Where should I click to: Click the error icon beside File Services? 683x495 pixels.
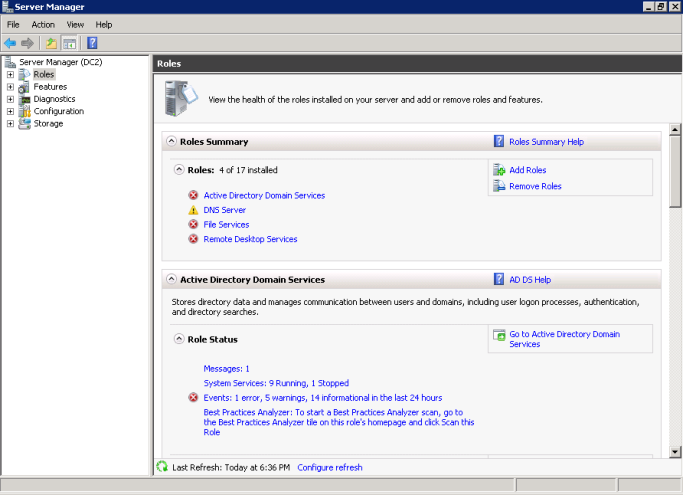[x=193, y=224]
